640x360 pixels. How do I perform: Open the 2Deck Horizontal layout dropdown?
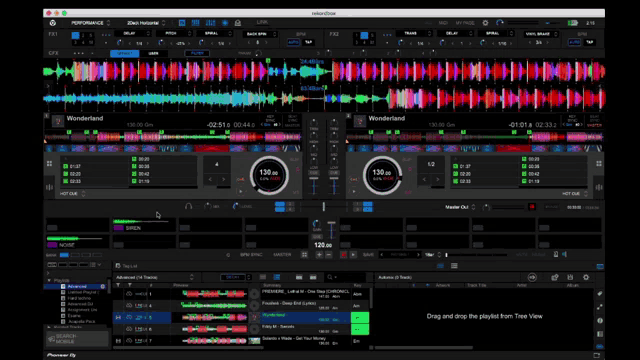tap(146, 23)
